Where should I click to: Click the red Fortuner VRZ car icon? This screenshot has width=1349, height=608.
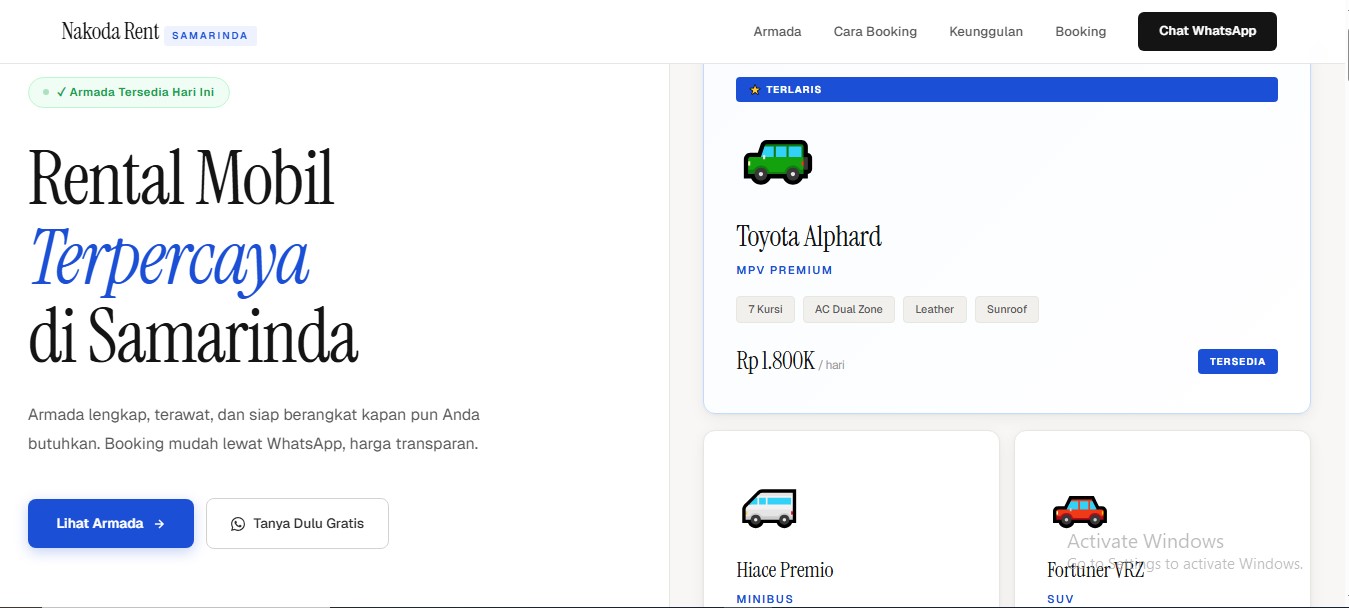[1079, 511]
